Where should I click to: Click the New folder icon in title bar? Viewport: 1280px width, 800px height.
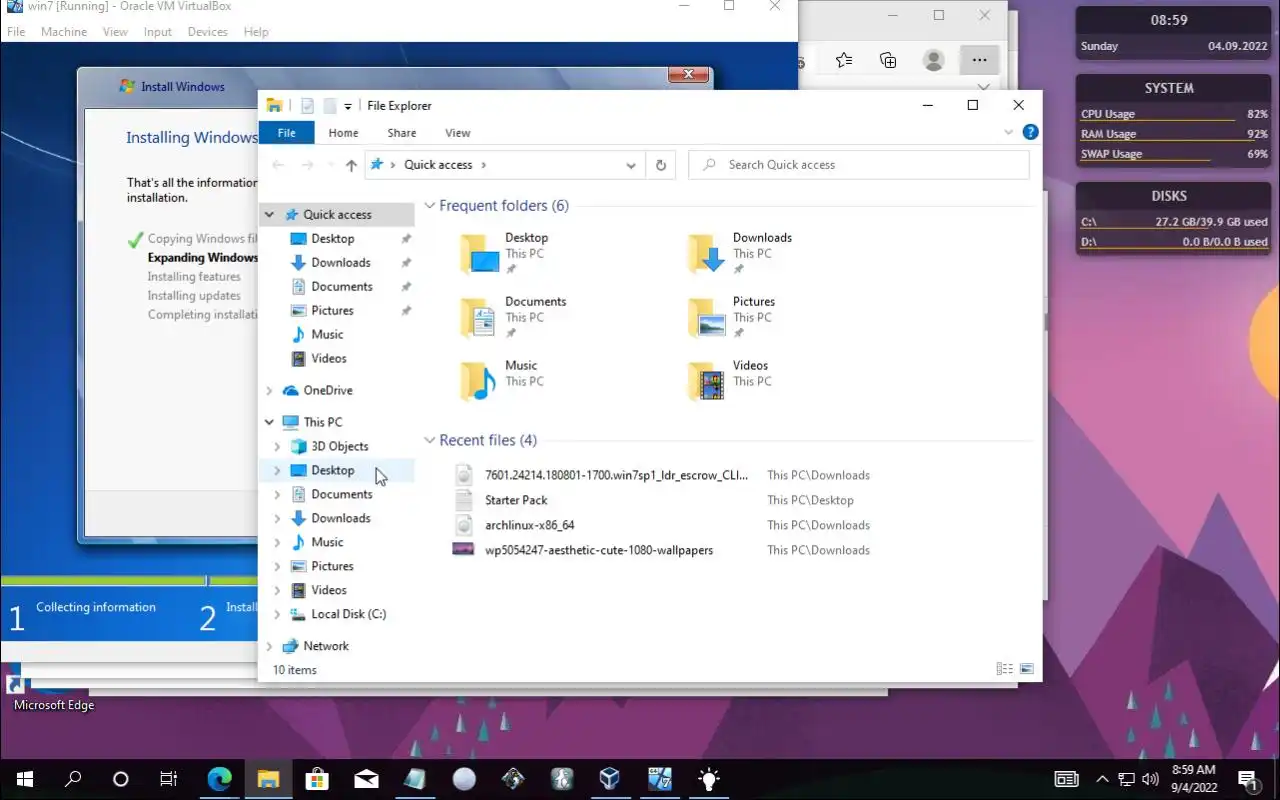(329, 106)
